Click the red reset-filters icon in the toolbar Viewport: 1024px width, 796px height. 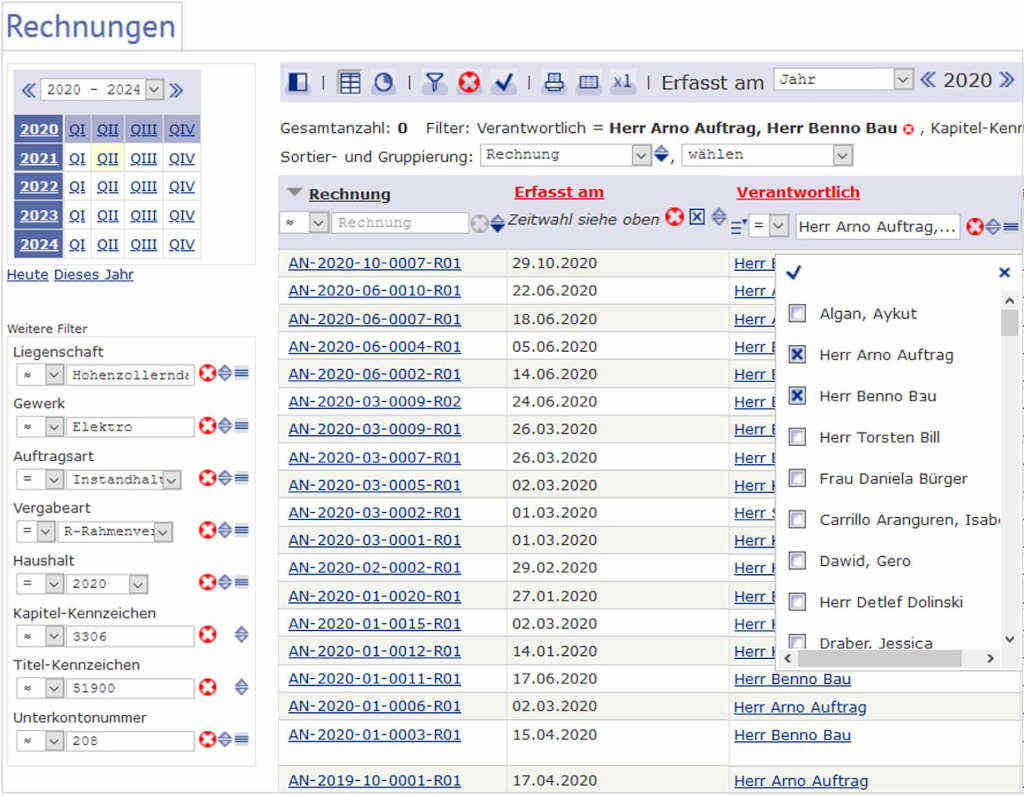pyautogui.click(x=469, y=83)
